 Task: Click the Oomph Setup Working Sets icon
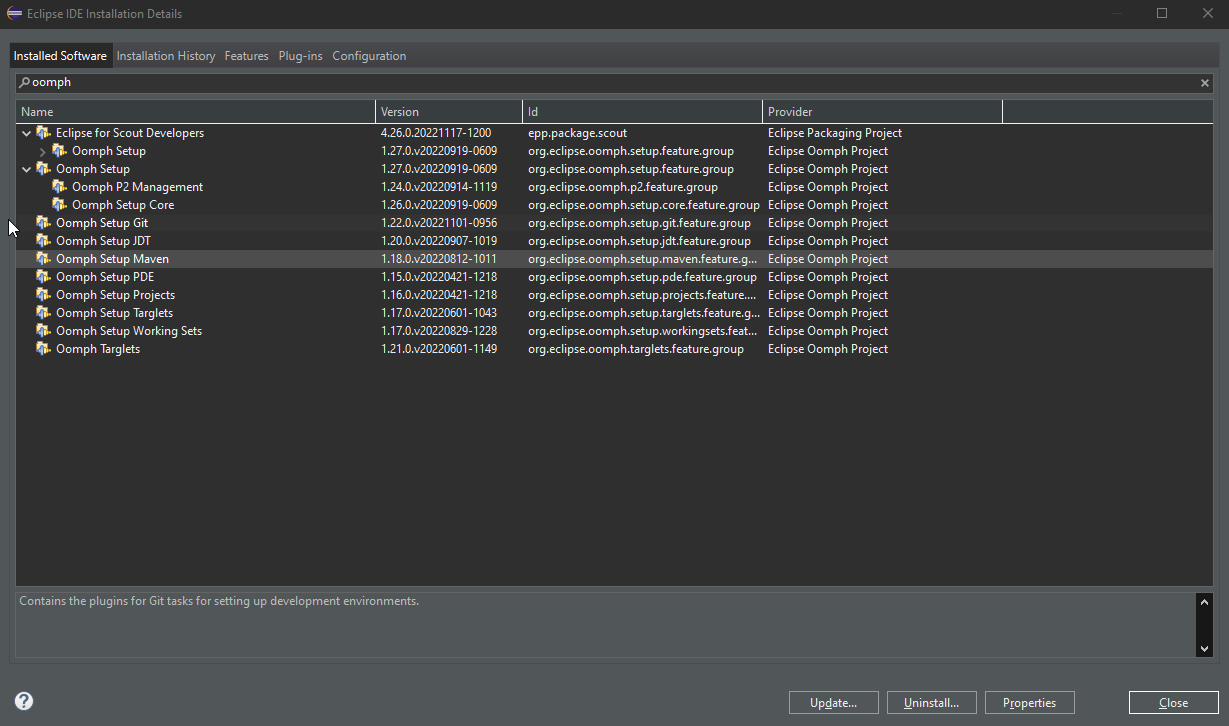(43, 331)
